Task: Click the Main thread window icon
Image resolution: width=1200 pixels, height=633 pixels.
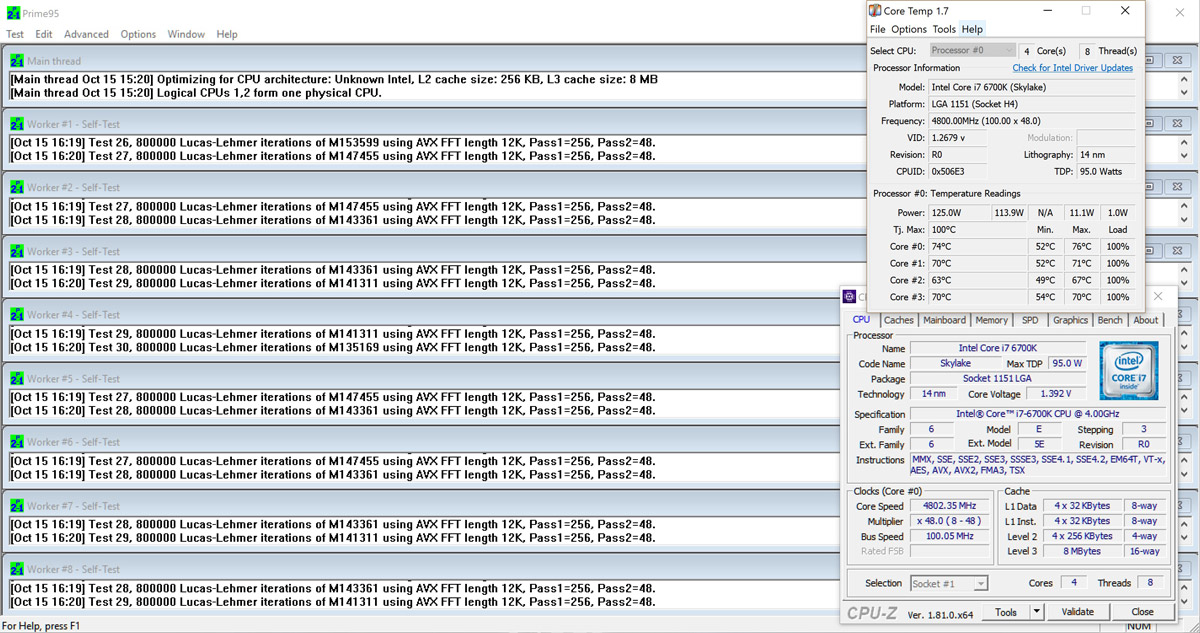Action: tap(17, 61)
